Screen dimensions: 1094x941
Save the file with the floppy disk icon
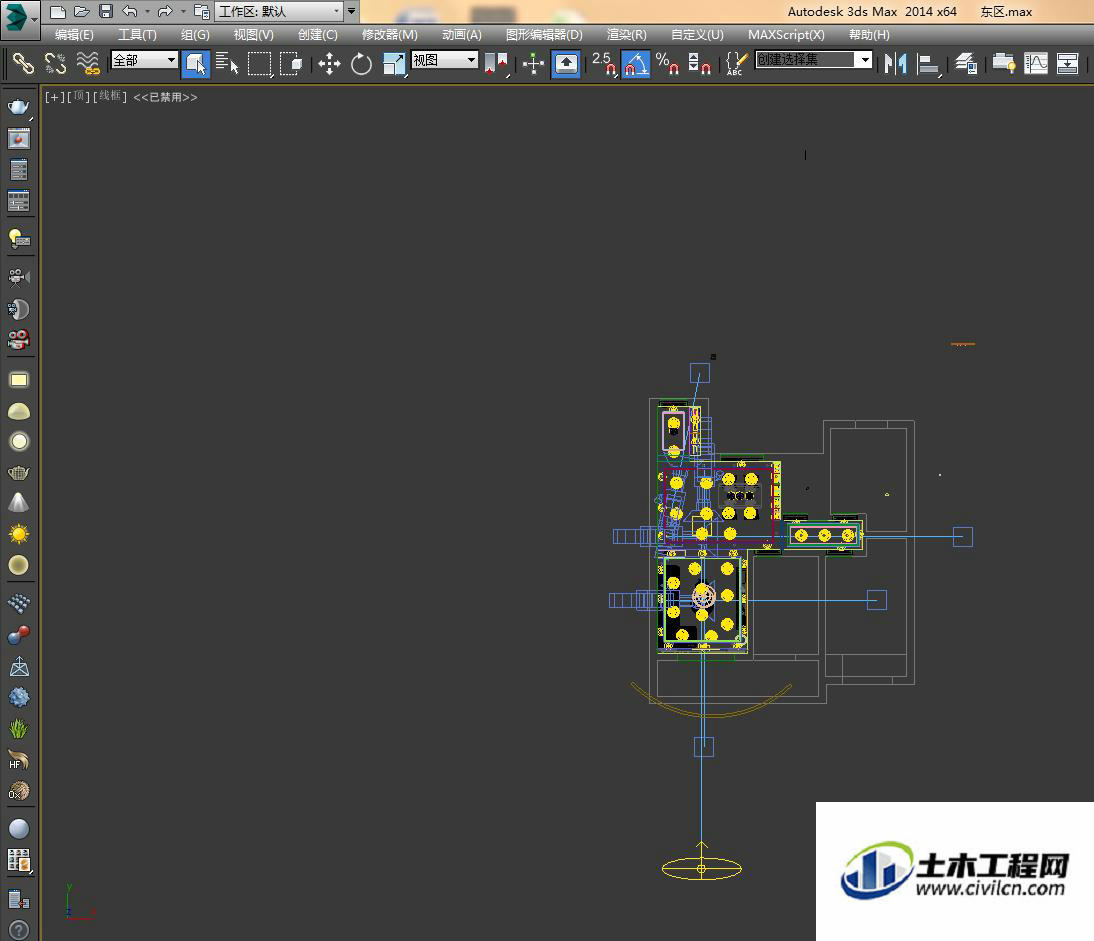tap(105, 11)
